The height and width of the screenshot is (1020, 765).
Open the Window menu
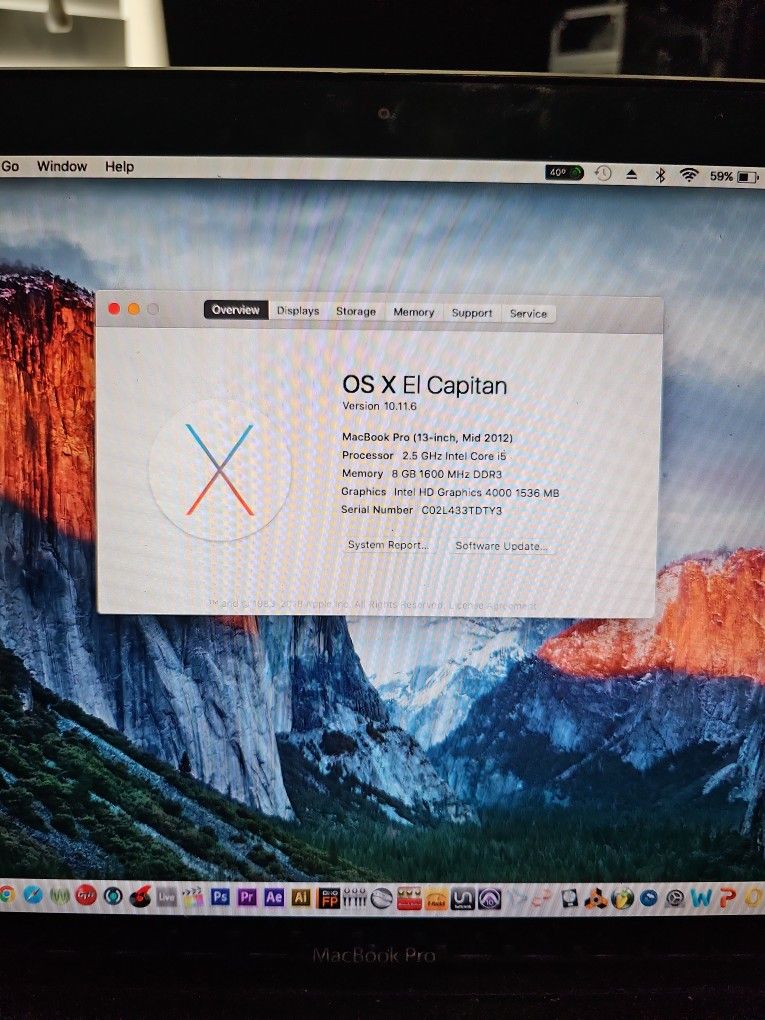click(62, 166)
